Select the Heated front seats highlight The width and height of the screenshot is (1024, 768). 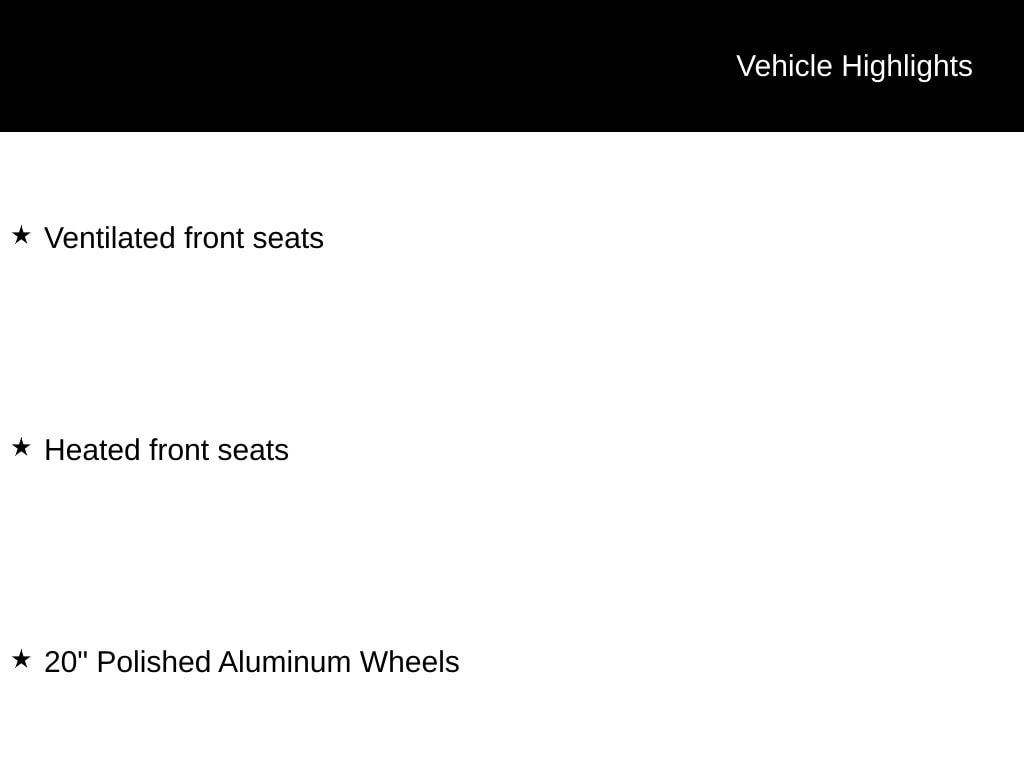pyautogui.click(x=166, y=451)
